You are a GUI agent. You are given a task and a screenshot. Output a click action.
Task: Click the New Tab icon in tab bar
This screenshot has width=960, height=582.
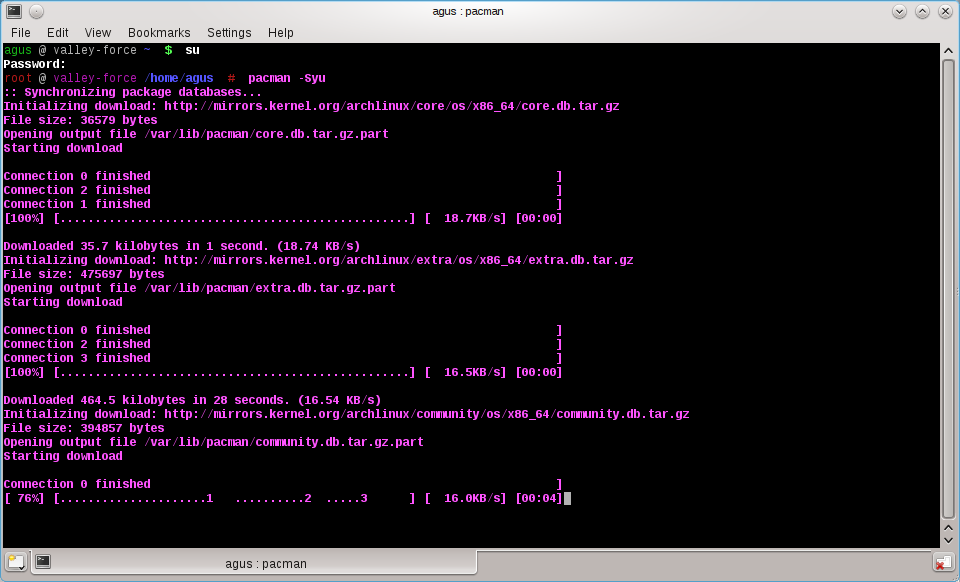16,562
